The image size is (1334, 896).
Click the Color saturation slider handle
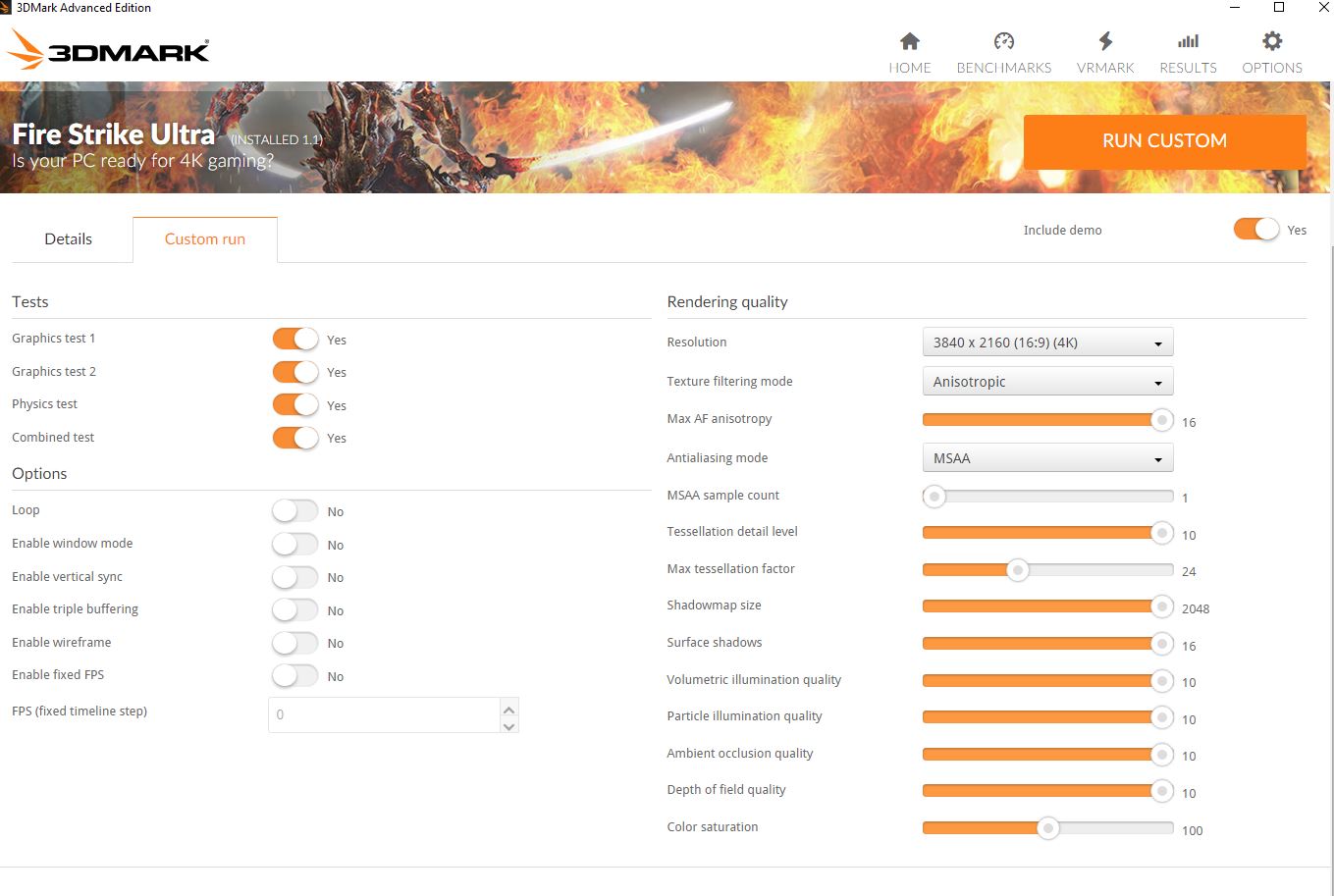[1048, 828]
